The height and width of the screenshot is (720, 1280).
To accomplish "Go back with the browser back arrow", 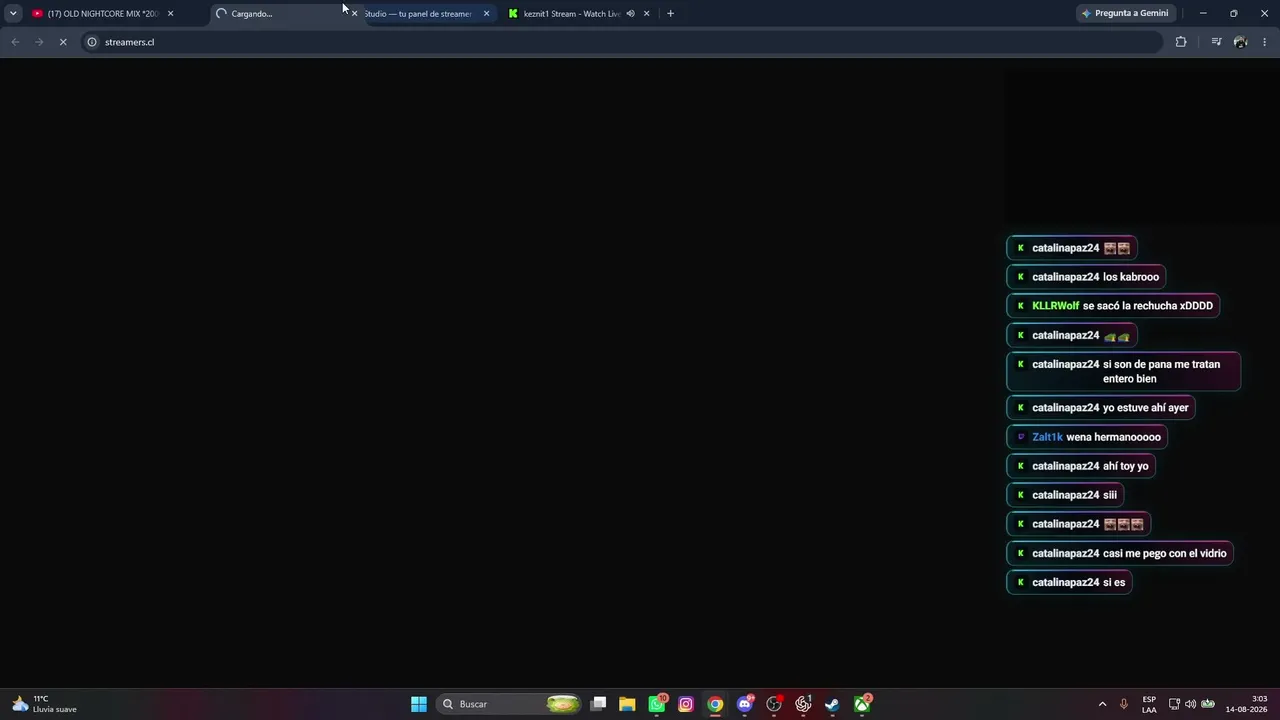I will 15,42.
